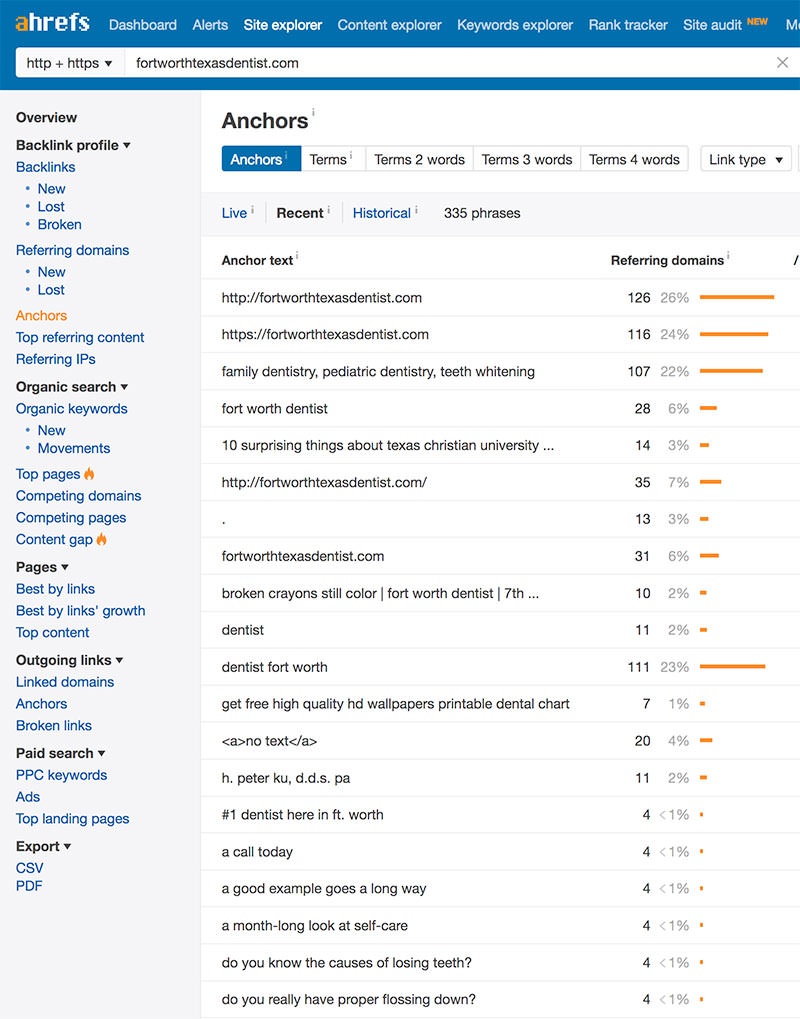Open Alerts in the top navigation
This screenshot has width=800, height=1019.
pyautogui.click(x=210, y=25)
